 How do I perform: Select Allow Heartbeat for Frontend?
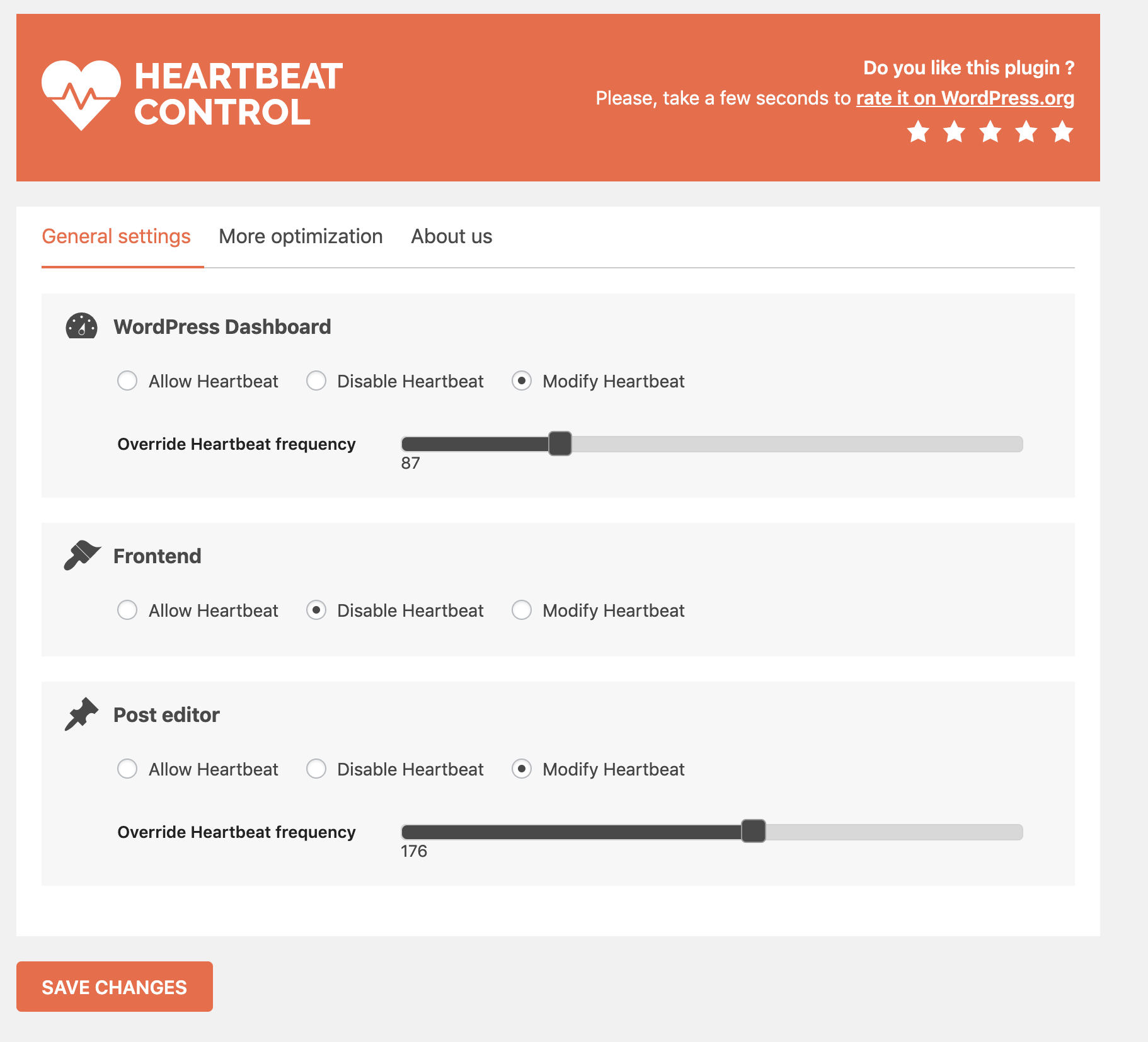coord(128,610)
